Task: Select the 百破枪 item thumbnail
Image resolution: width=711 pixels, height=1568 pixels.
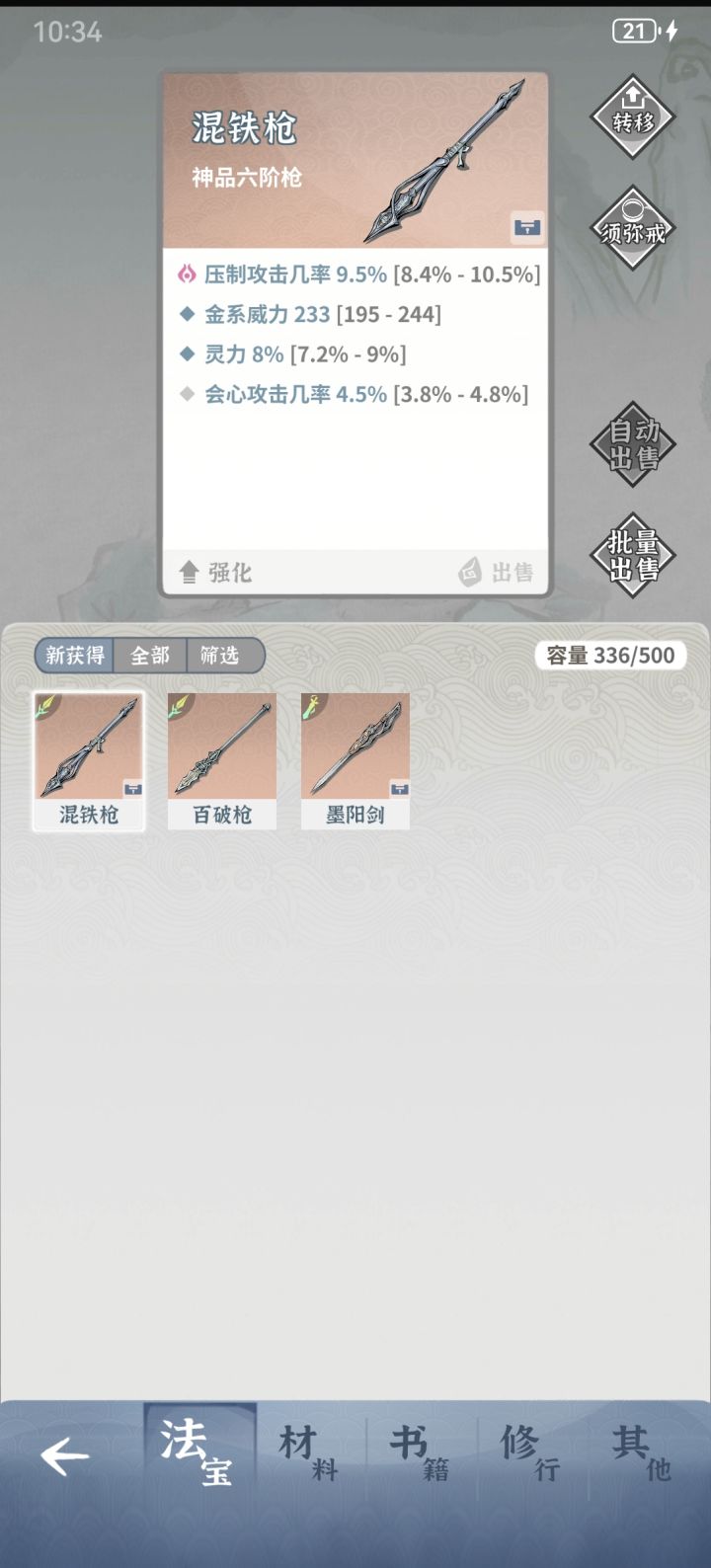Action: tap(222, 760)
